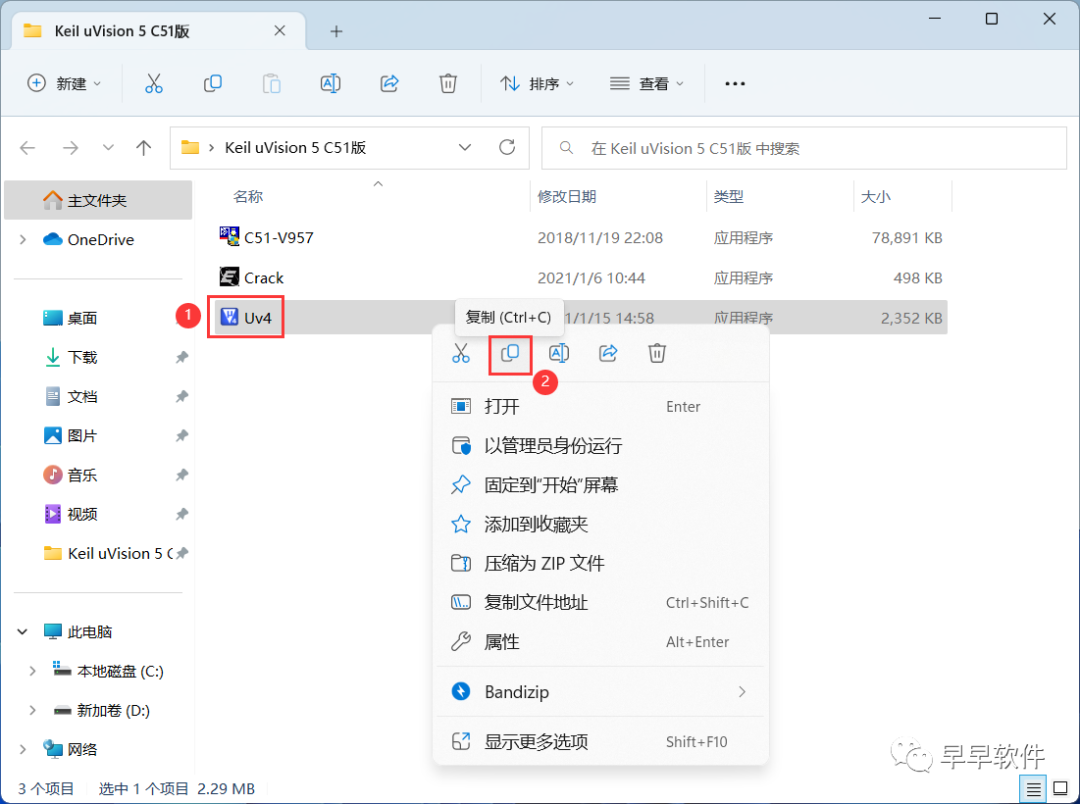Sort files by 修改日期 column header

tap(569, 196)
